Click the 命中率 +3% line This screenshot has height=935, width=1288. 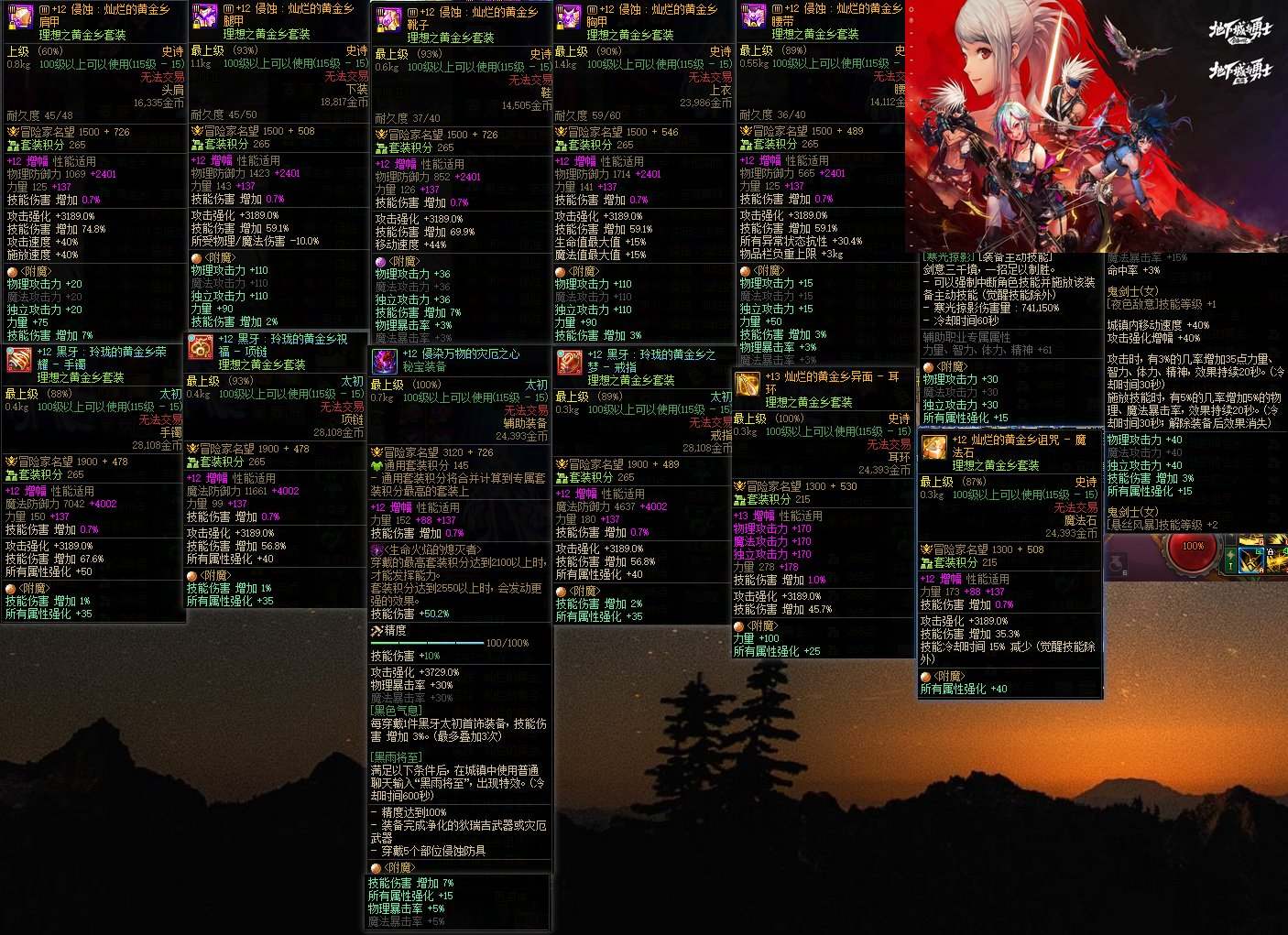[1133, 270]
